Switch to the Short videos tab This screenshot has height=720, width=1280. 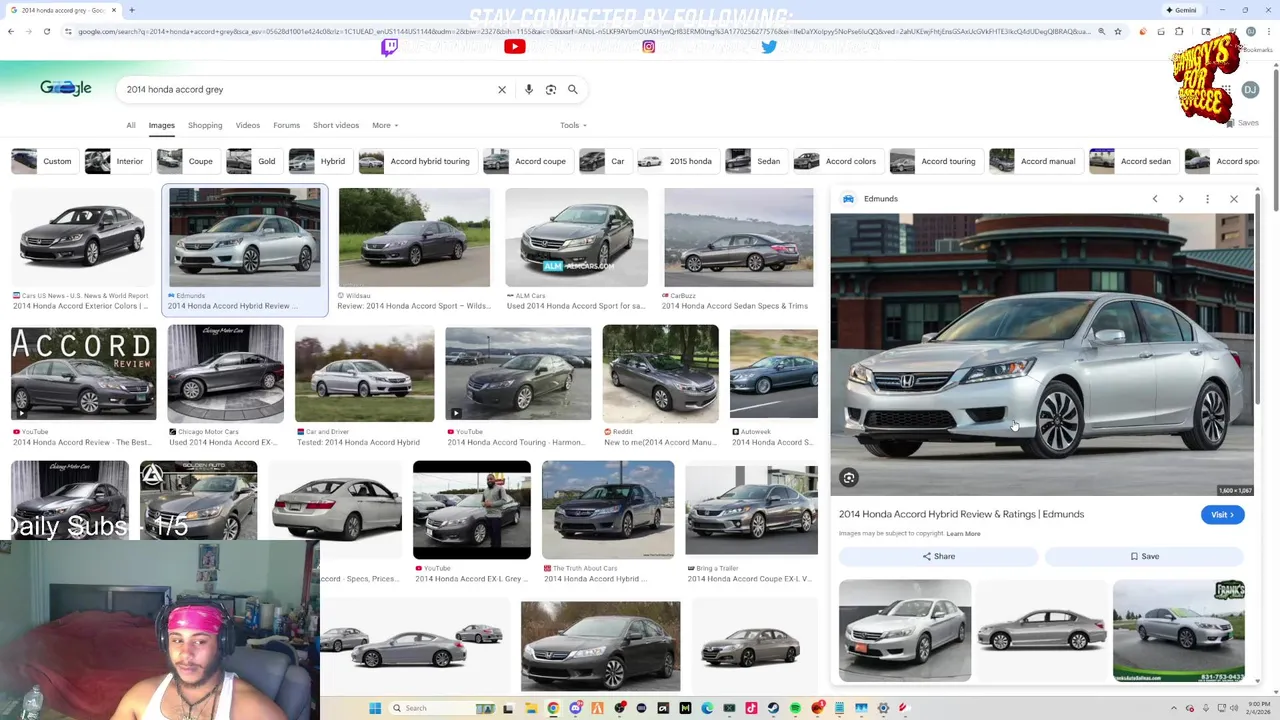[336, 125]
